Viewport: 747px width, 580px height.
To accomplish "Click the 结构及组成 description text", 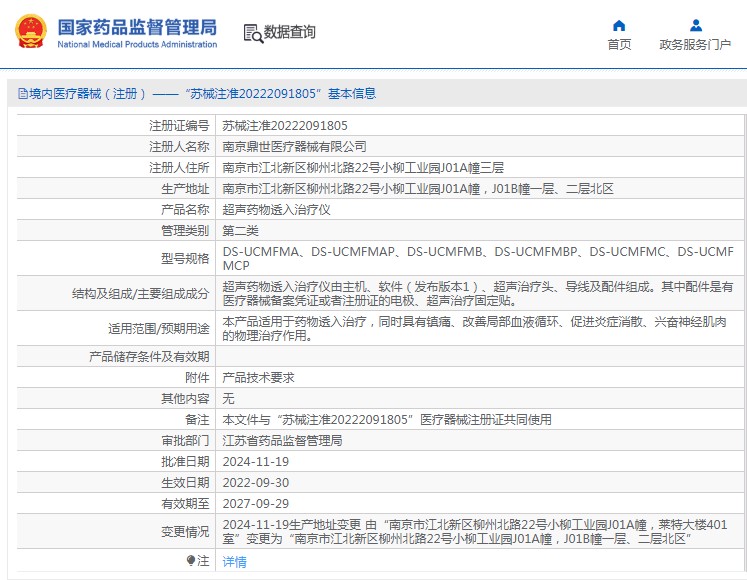I will [x=477, y=294].
